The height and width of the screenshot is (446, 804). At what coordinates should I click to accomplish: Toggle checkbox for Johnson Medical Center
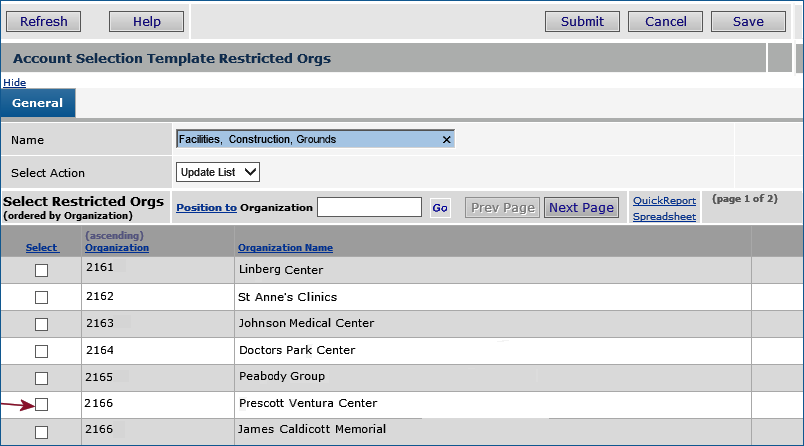coord(41,325)
